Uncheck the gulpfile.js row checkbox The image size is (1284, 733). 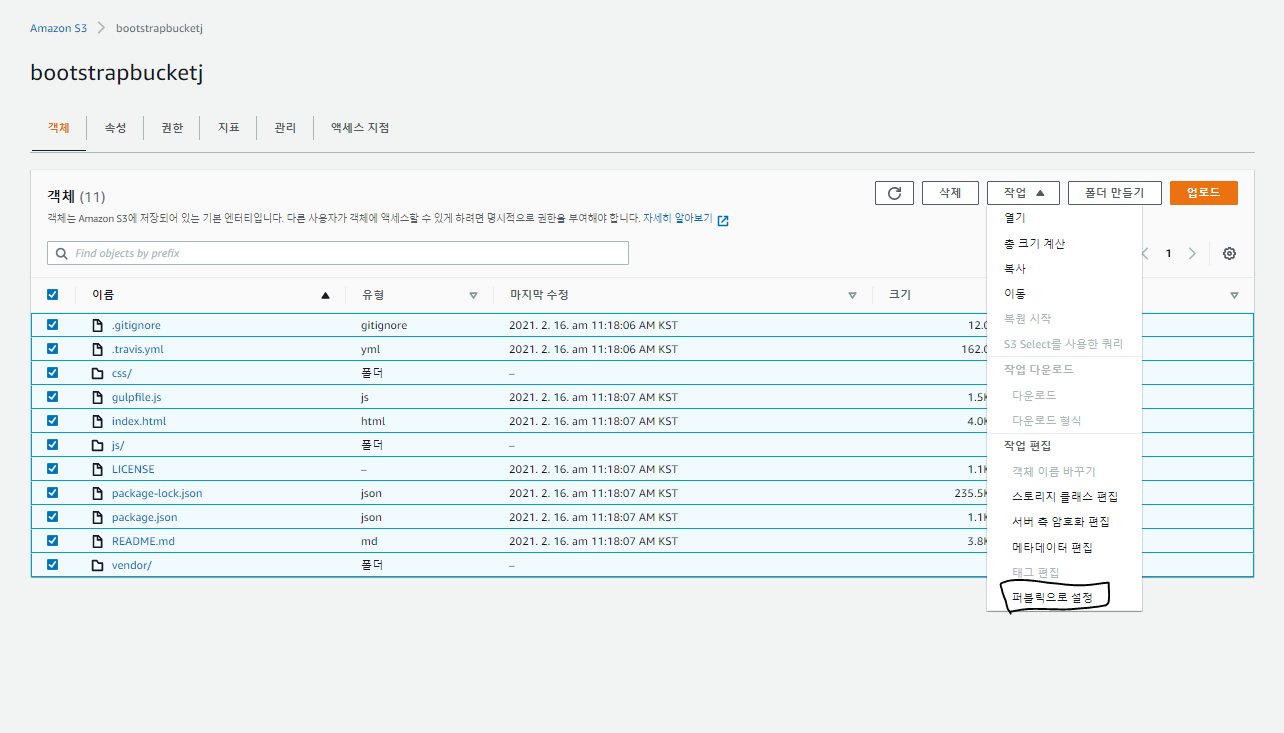pyautogui.click(x=53, y=397)
